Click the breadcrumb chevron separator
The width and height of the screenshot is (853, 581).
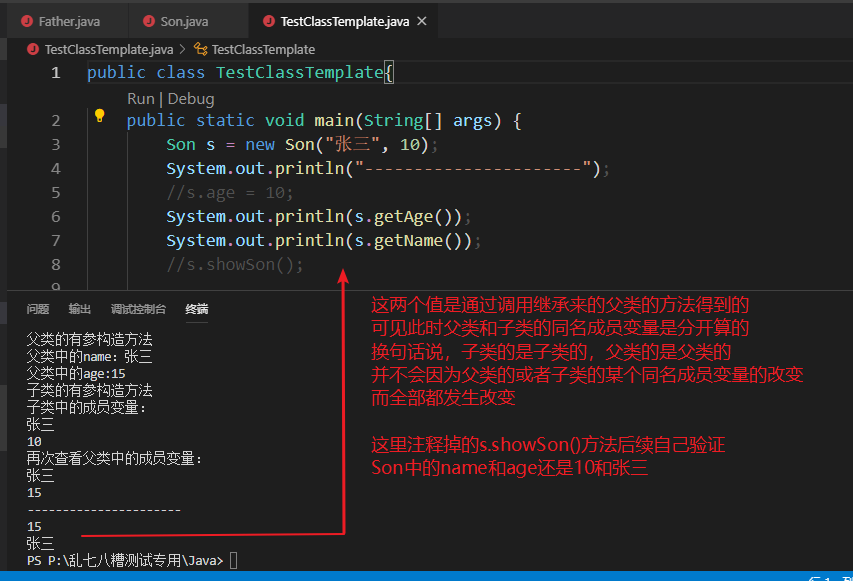tap(183, 49)
